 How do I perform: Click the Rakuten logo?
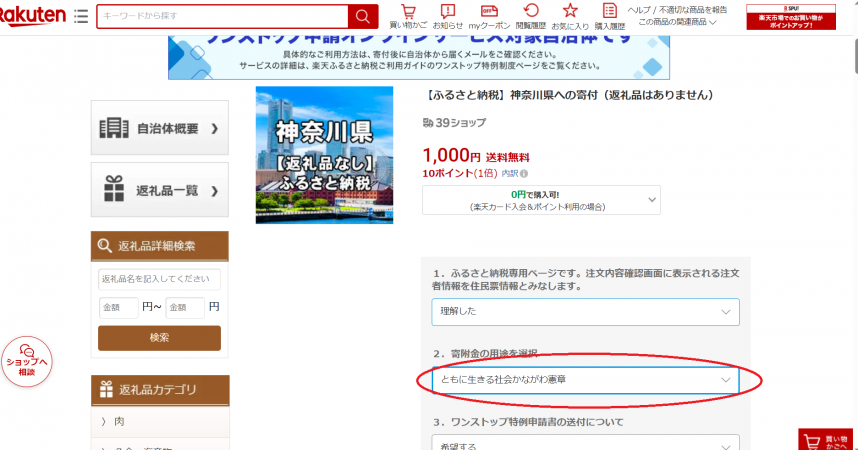32,15
